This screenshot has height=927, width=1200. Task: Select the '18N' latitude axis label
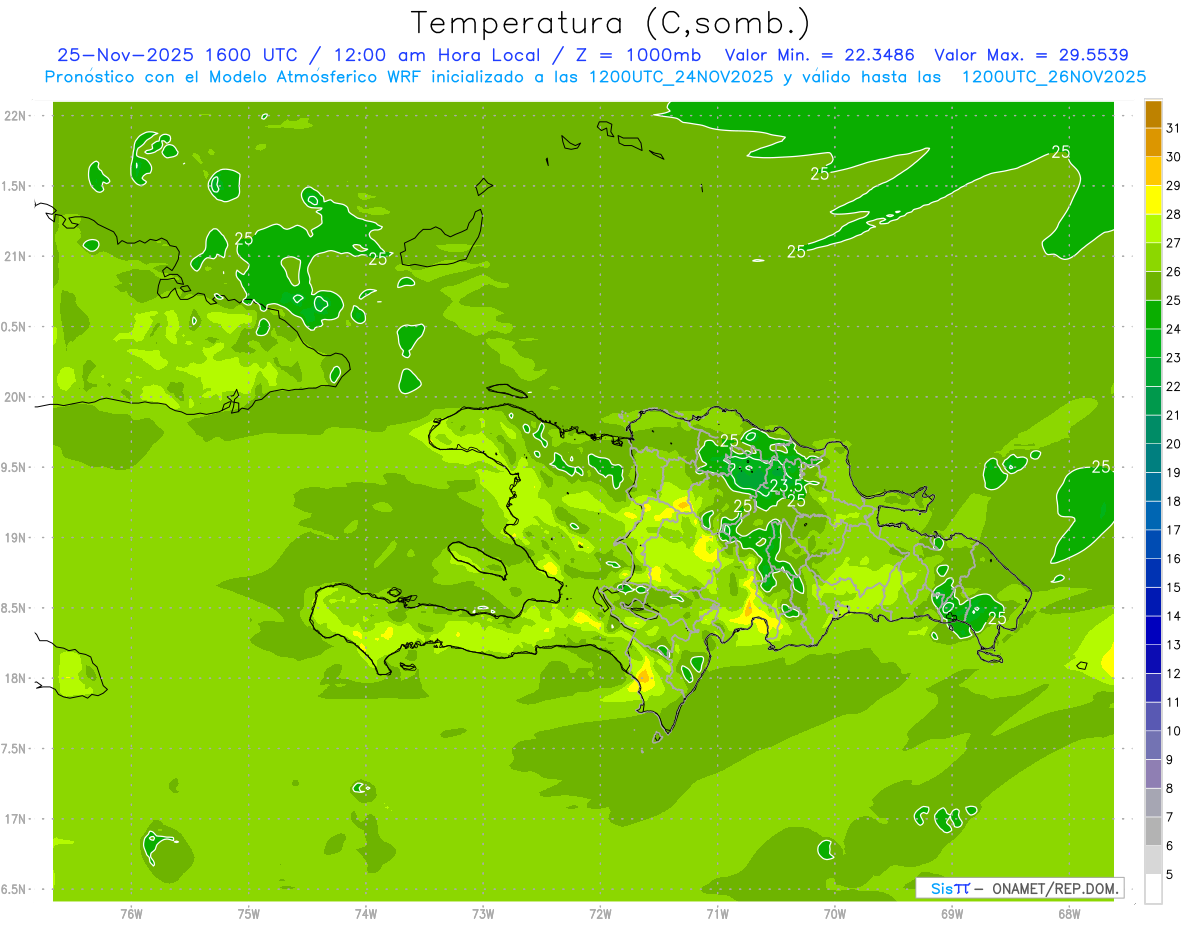point(16,678)
